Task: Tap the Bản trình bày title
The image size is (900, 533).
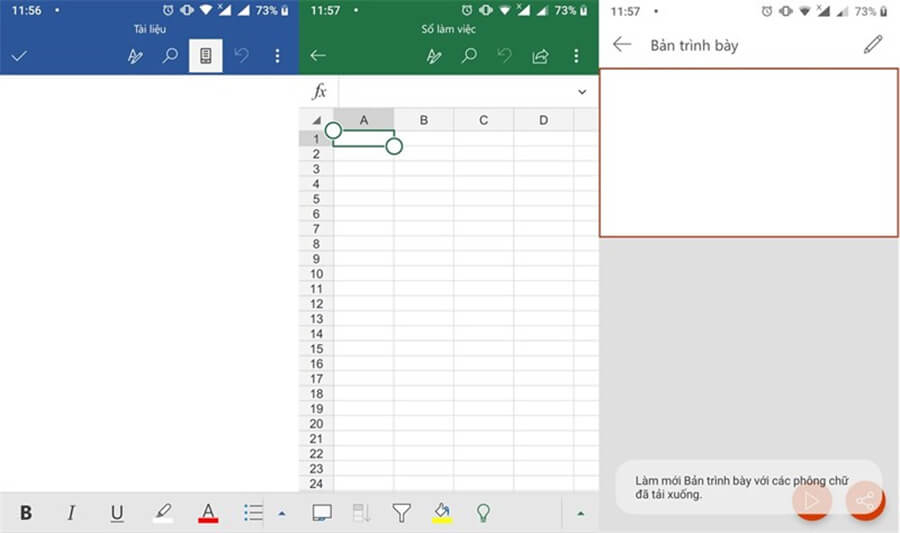Action: (694, 45)
